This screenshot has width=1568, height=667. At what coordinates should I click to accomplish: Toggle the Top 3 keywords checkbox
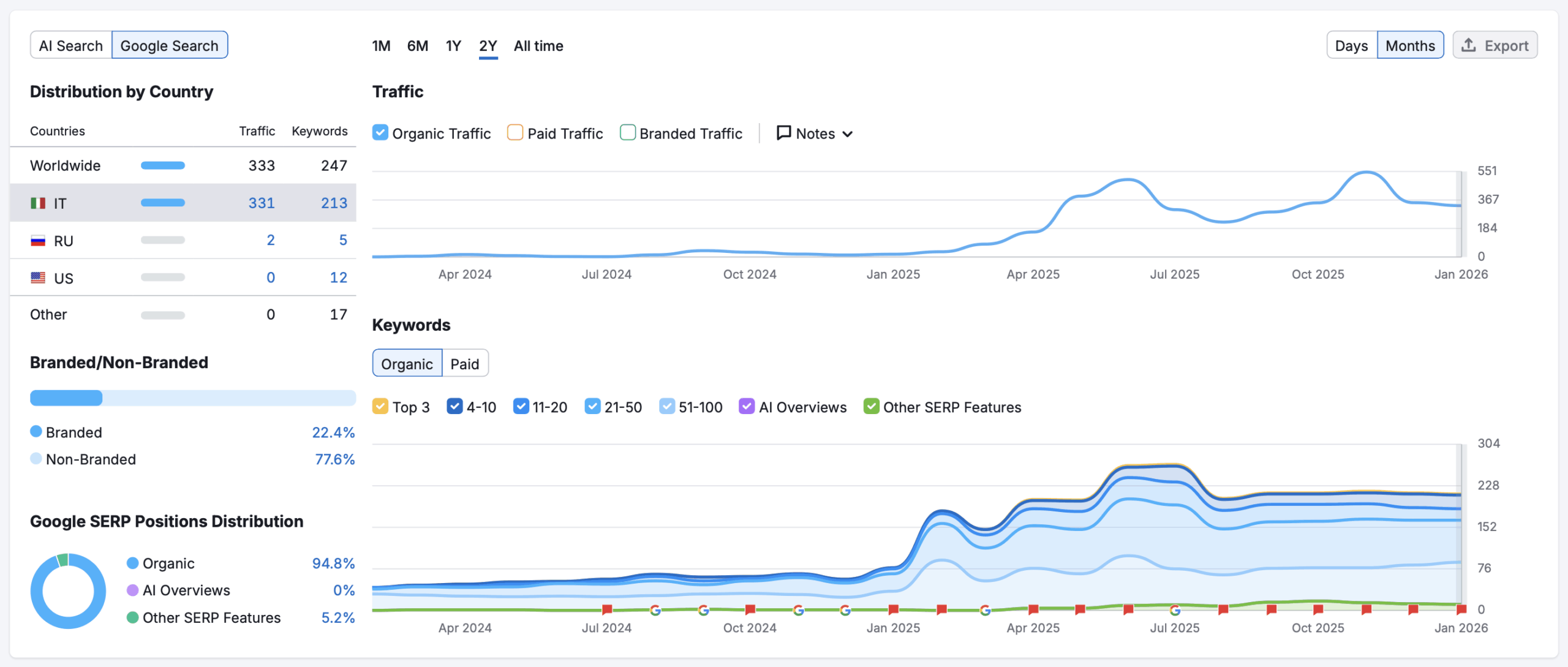click(x=380, y=407)
